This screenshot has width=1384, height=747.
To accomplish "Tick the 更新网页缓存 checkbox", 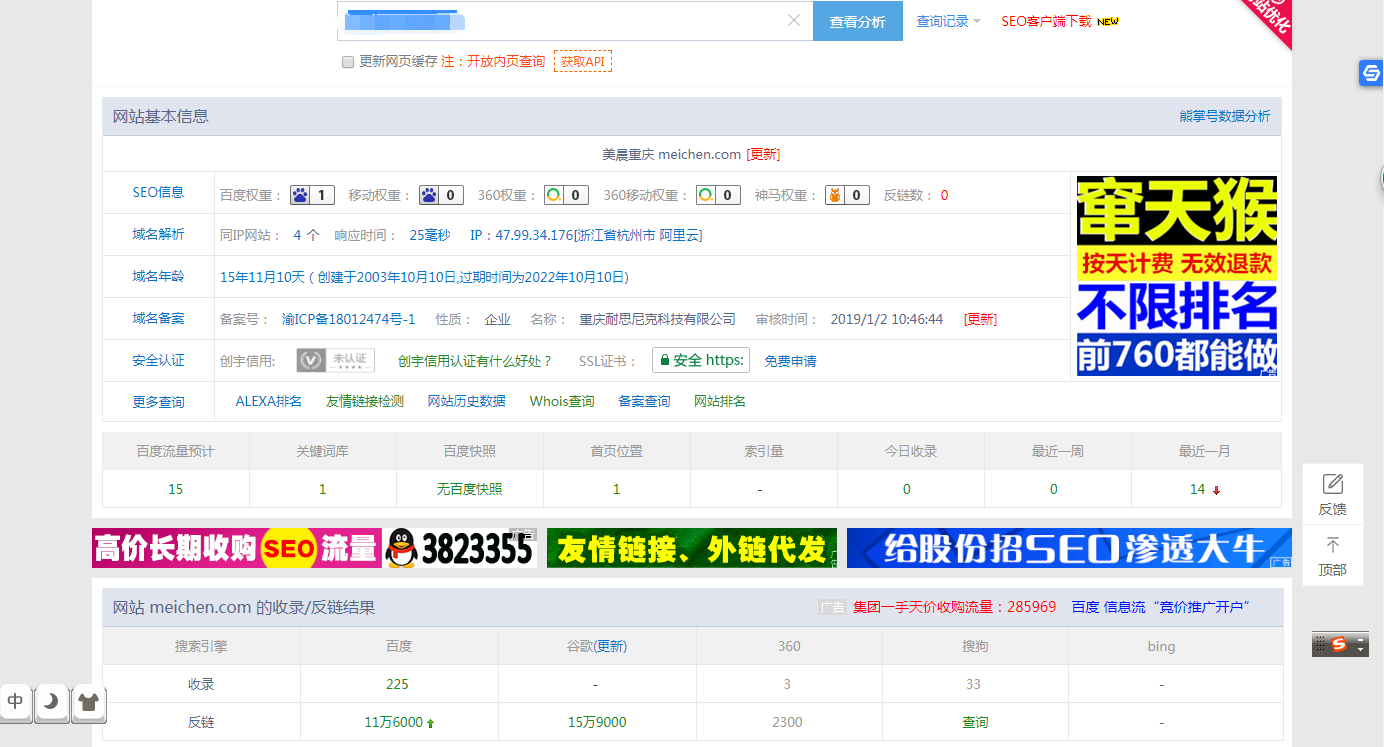I will tap(348, 62).
